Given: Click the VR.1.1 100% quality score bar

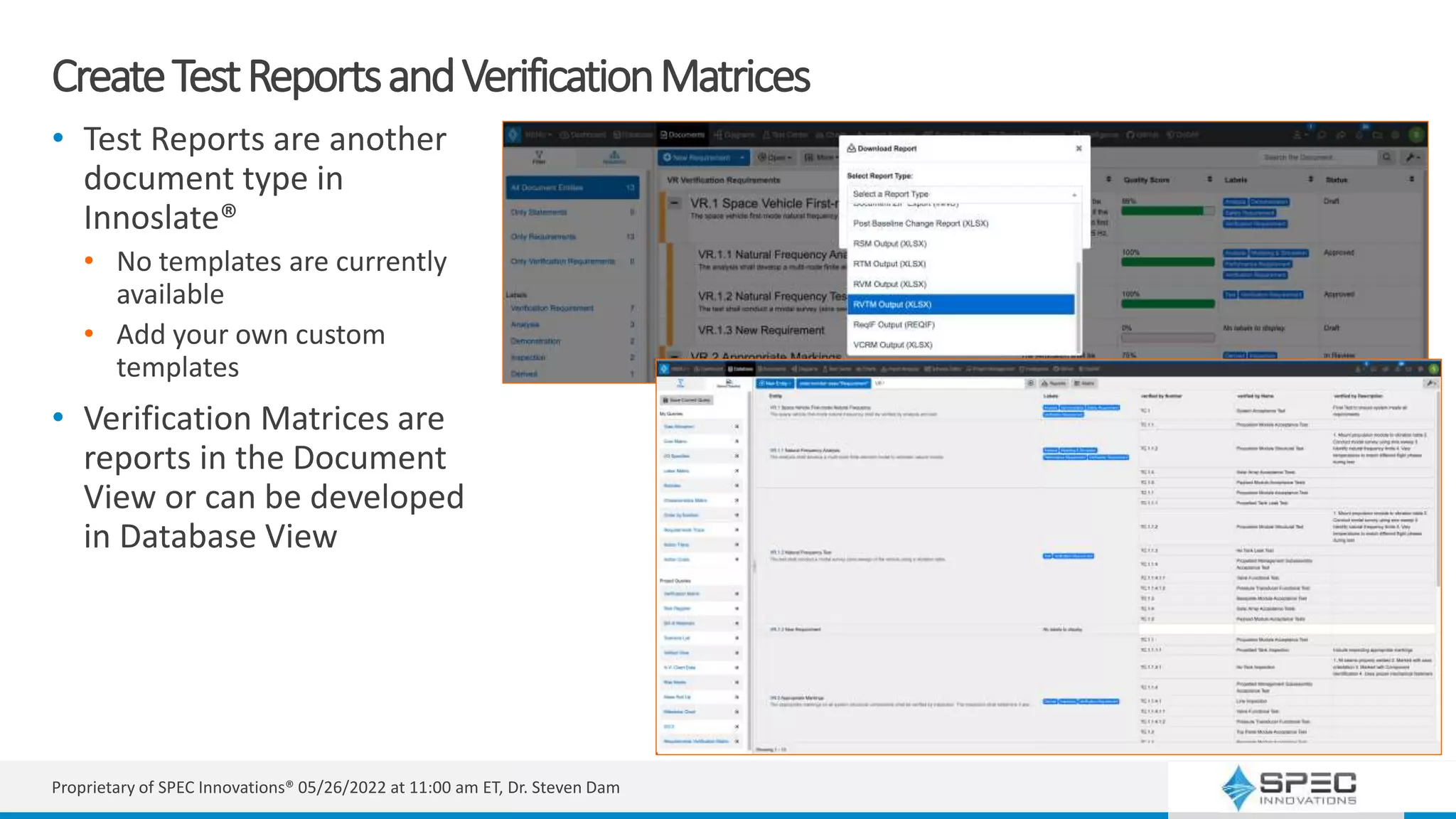Looking at the screenshot, I should point(1168,262).
